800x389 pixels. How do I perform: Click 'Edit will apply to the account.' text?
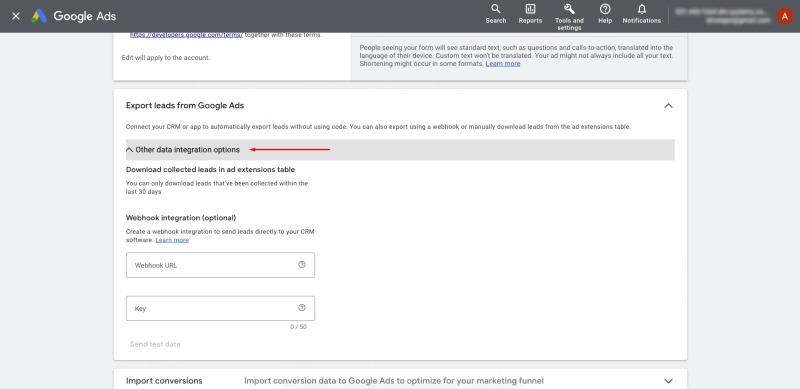(166, 58)
